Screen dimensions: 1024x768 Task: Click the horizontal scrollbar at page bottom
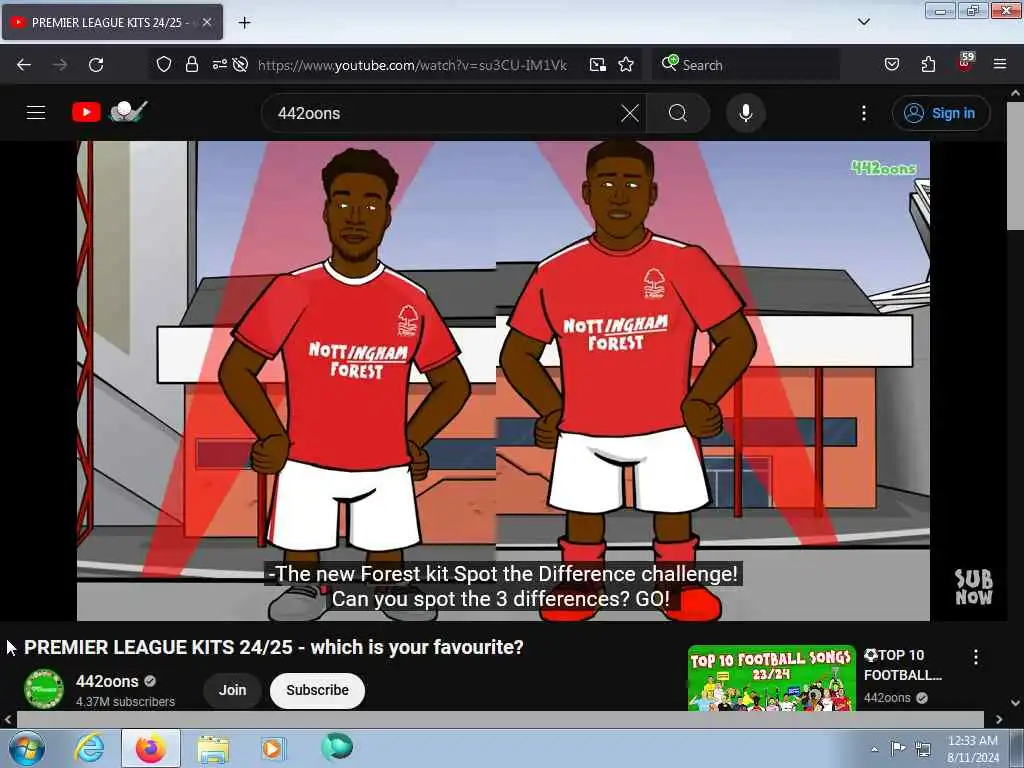pyautogui.click(x=500, y=719)
